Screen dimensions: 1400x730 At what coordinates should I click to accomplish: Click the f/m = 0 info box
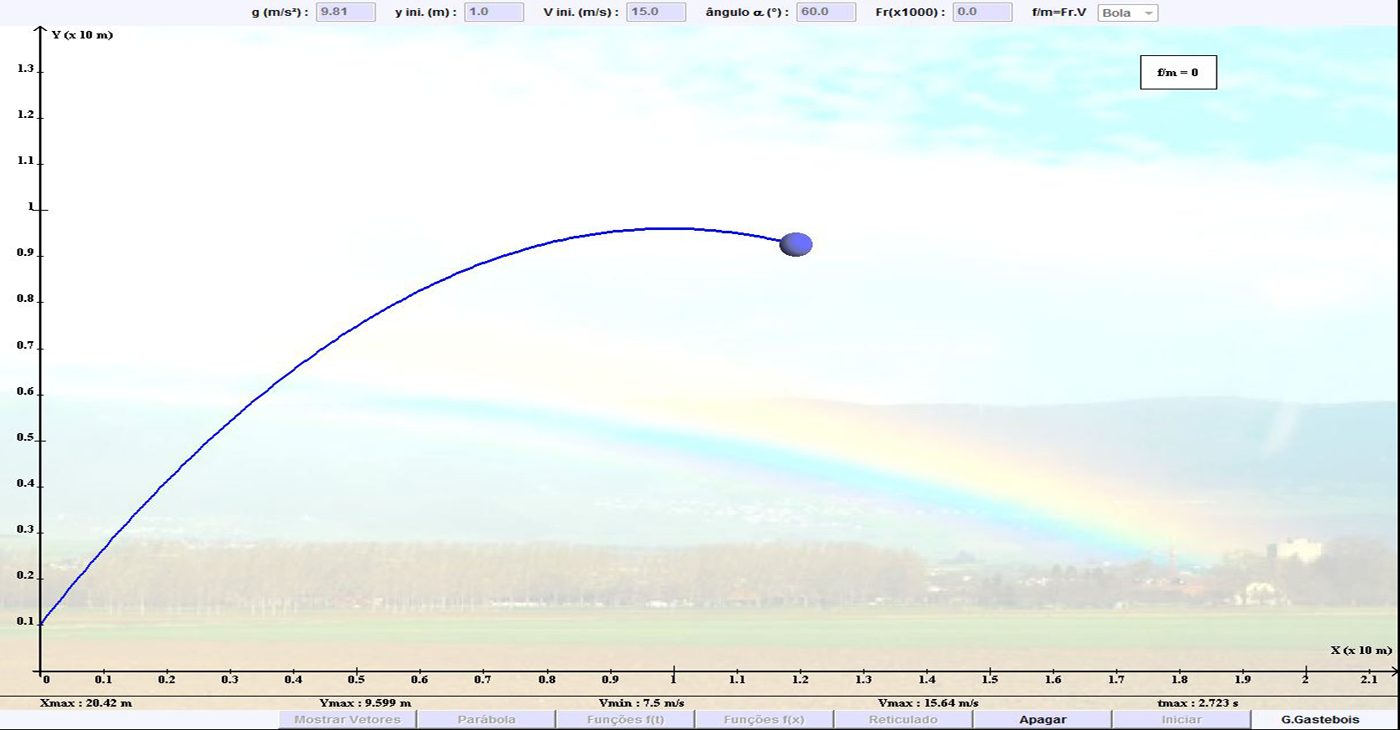point(1178,72)
